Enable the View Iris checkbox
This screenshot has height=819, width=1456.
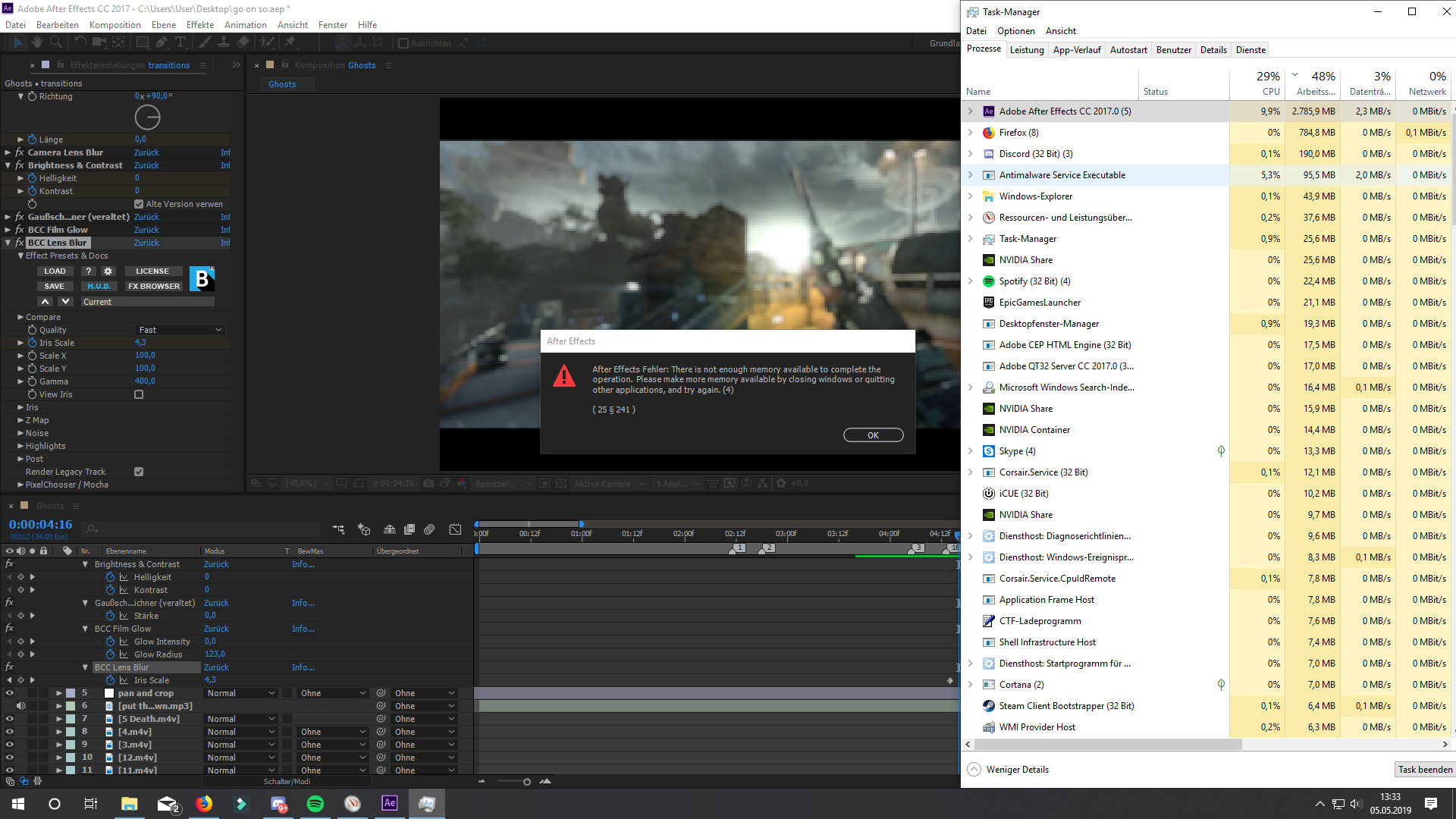tap(139, 394)
